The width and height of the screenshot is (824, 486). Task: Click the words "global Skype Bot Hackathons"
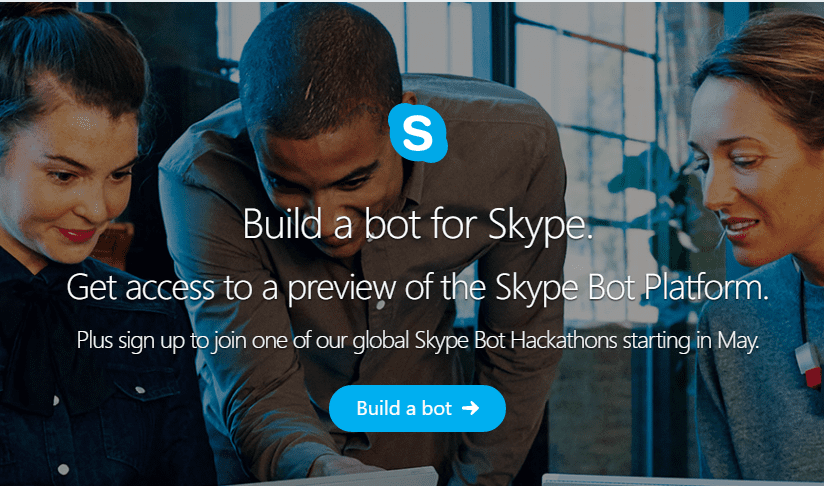pos(485,341)
